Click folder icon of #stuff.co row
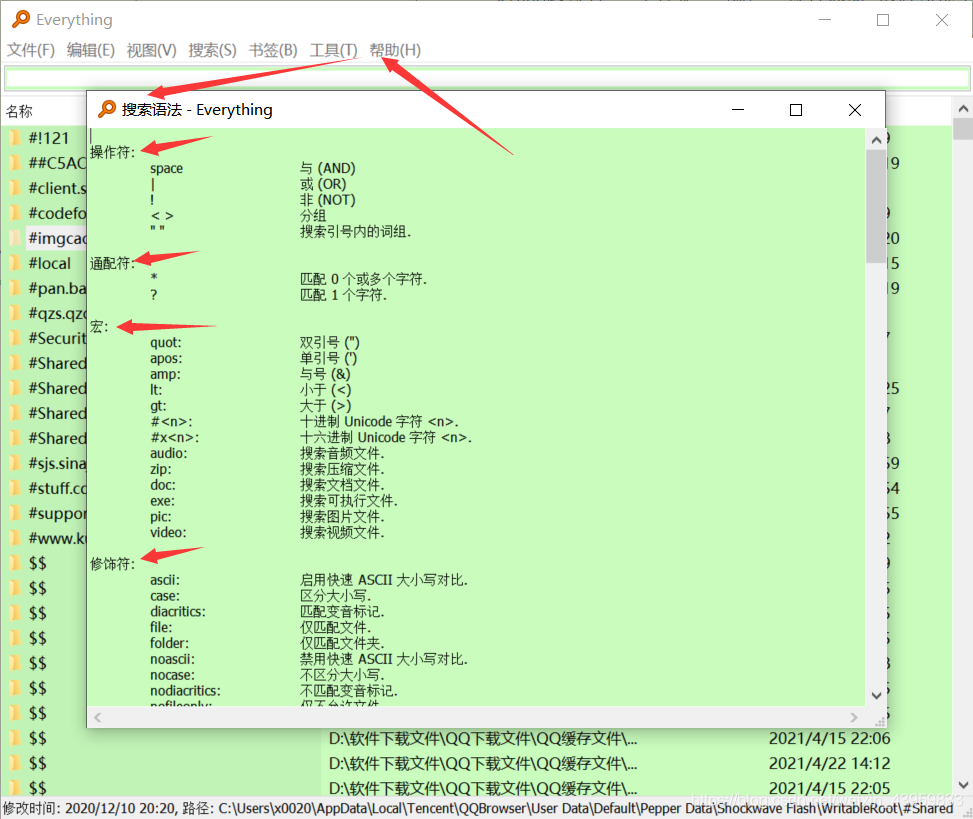The width and height of the screenshot is (973, 819). (16, 488)
